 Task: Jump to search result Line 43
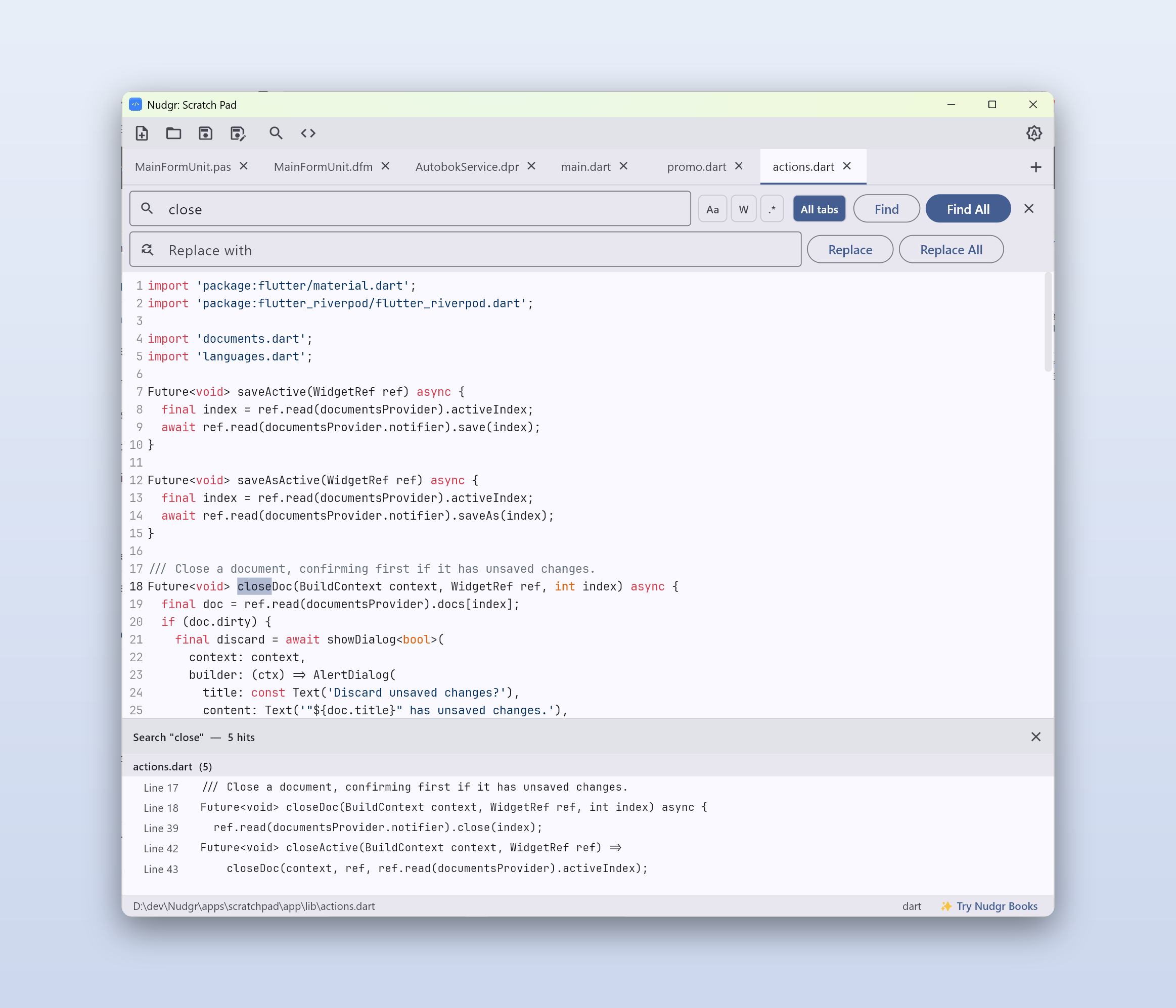point(587,868)
